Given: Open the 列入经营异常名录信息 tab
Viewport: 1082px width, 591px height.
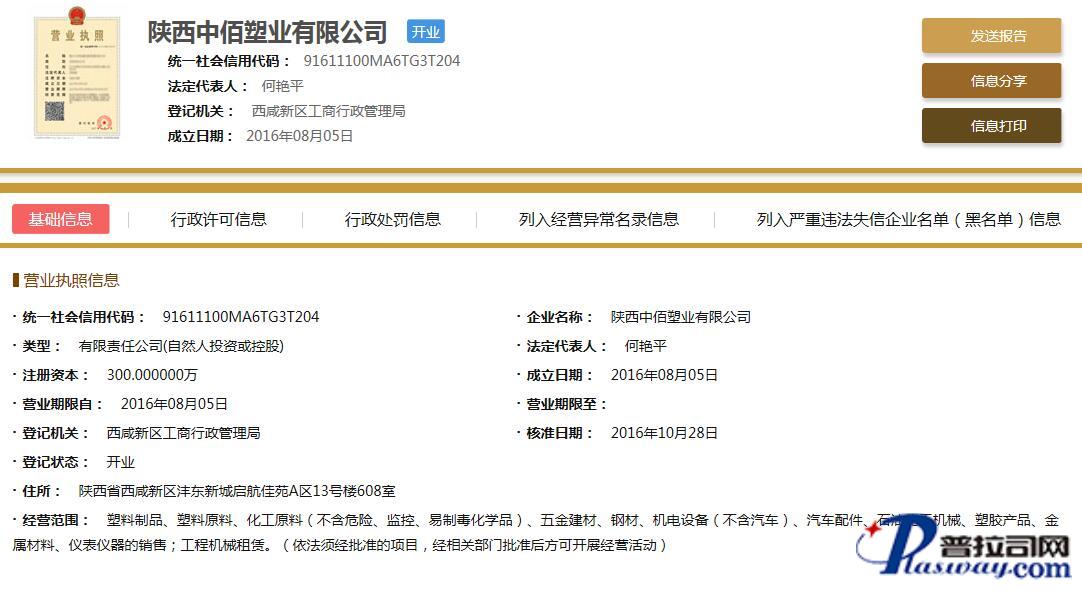Looking at the screenshot, I should pos(598,219).
